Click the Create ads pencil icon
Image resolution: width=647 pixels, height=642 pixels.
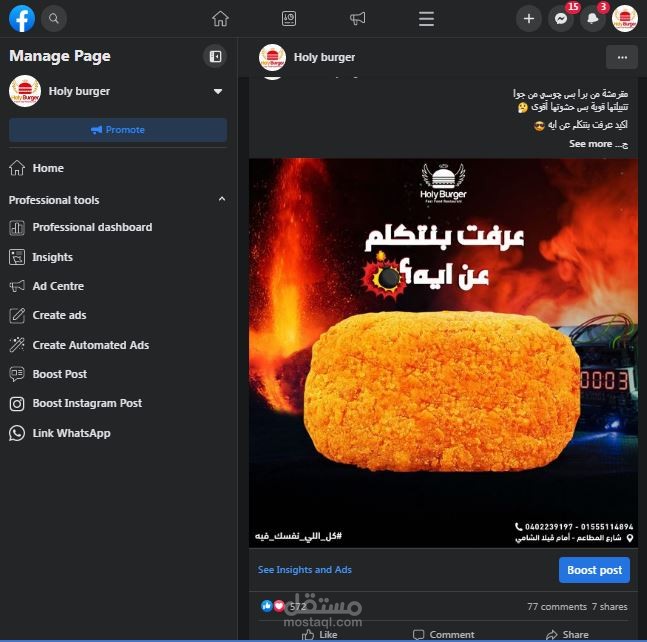point(17,316)
